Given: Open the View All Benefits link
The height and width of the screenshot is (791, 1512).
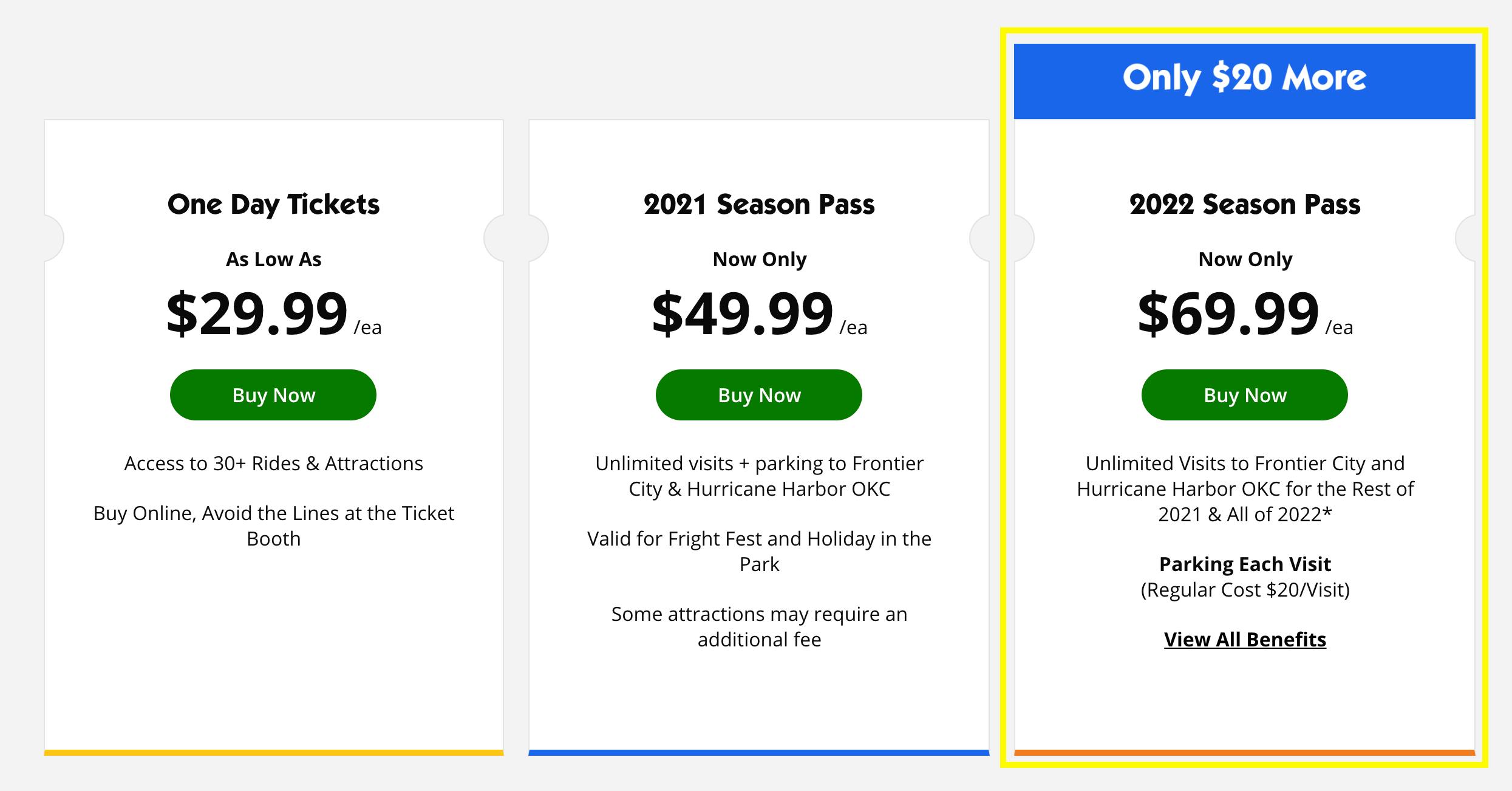Looking at the screenshot, I should pos(1245,640).
